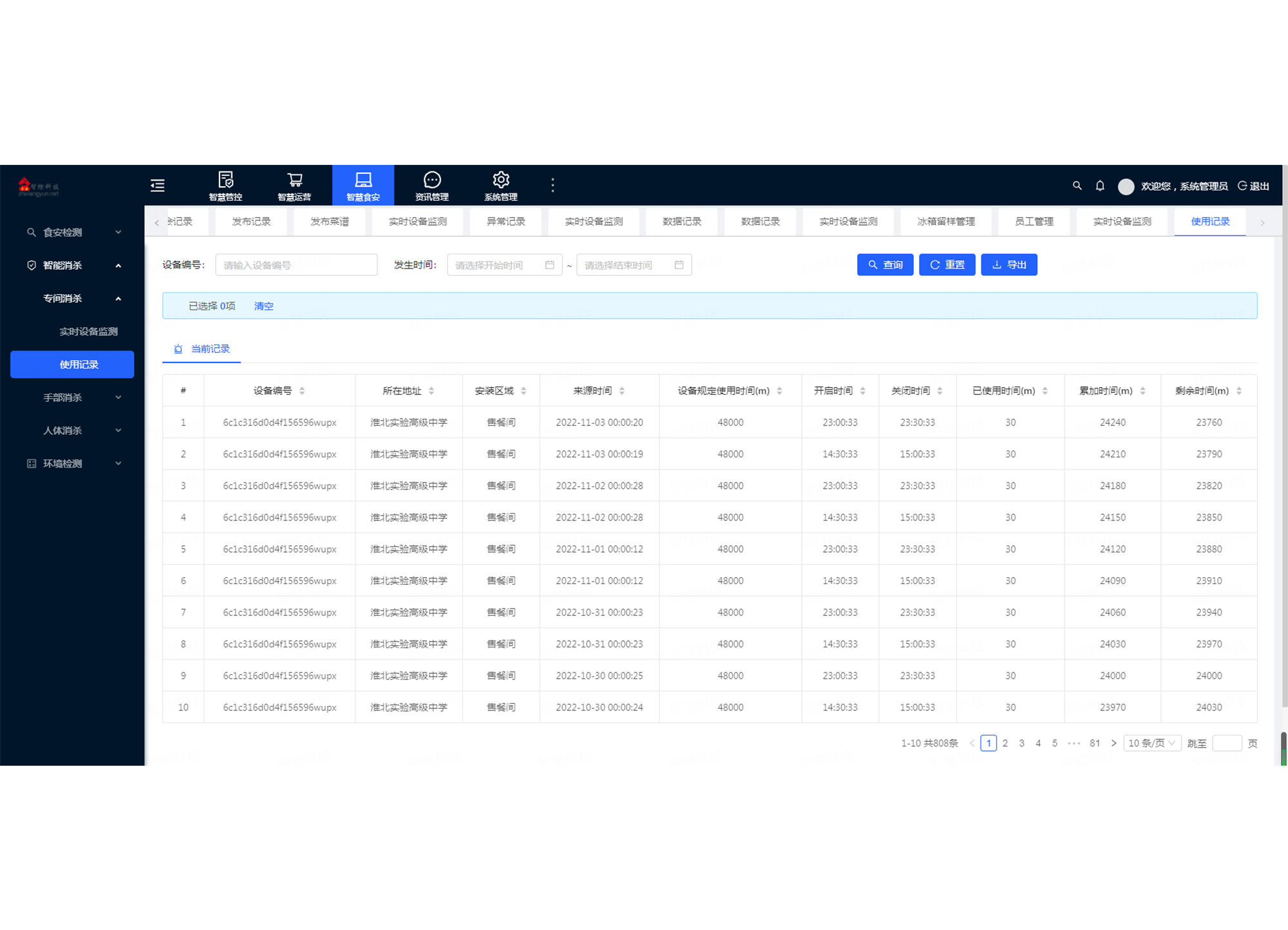Toggle sort on 剩余时间(m) column

point(1239,391)
